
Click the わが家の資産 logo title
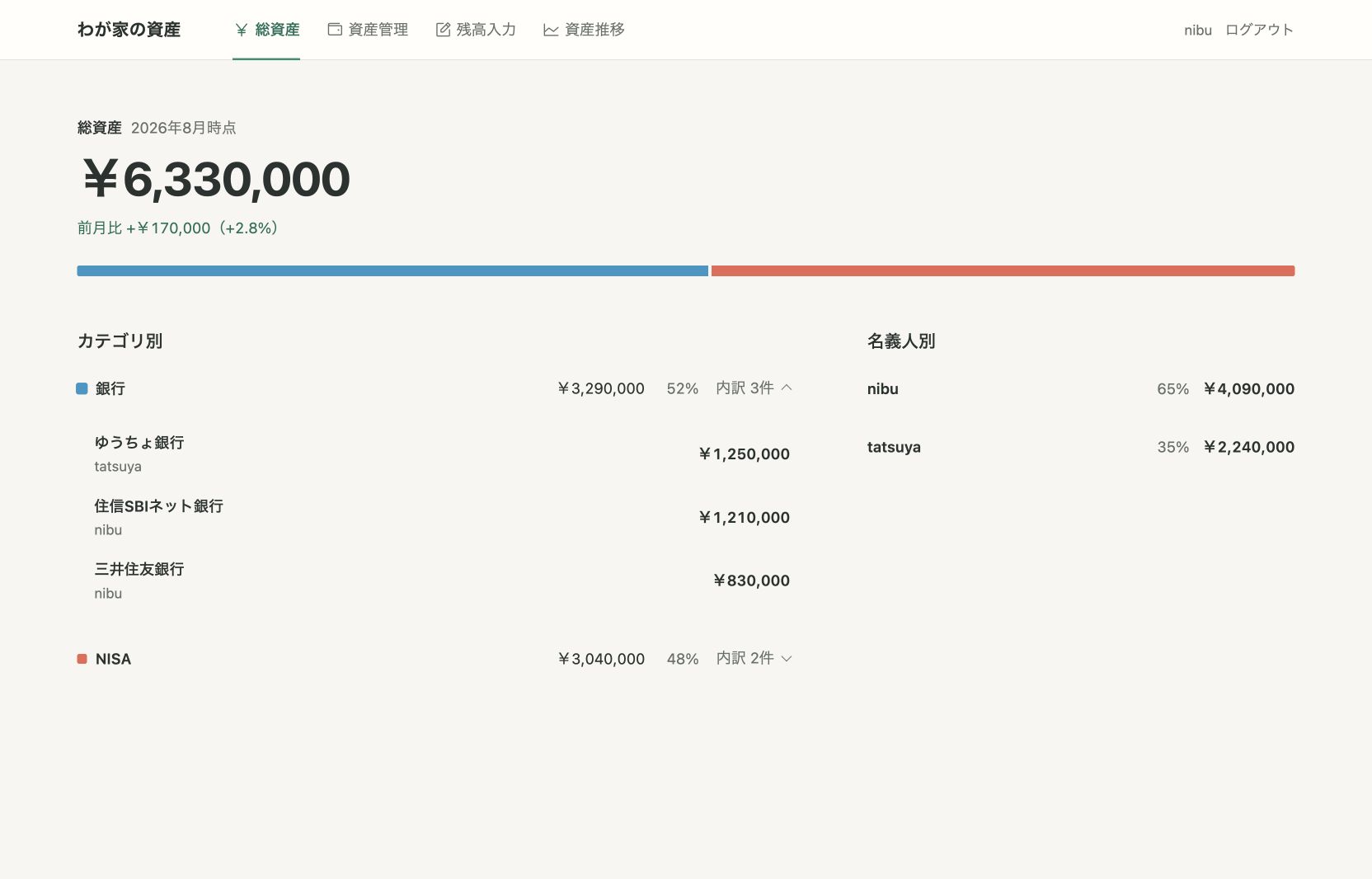pos(129,30)
